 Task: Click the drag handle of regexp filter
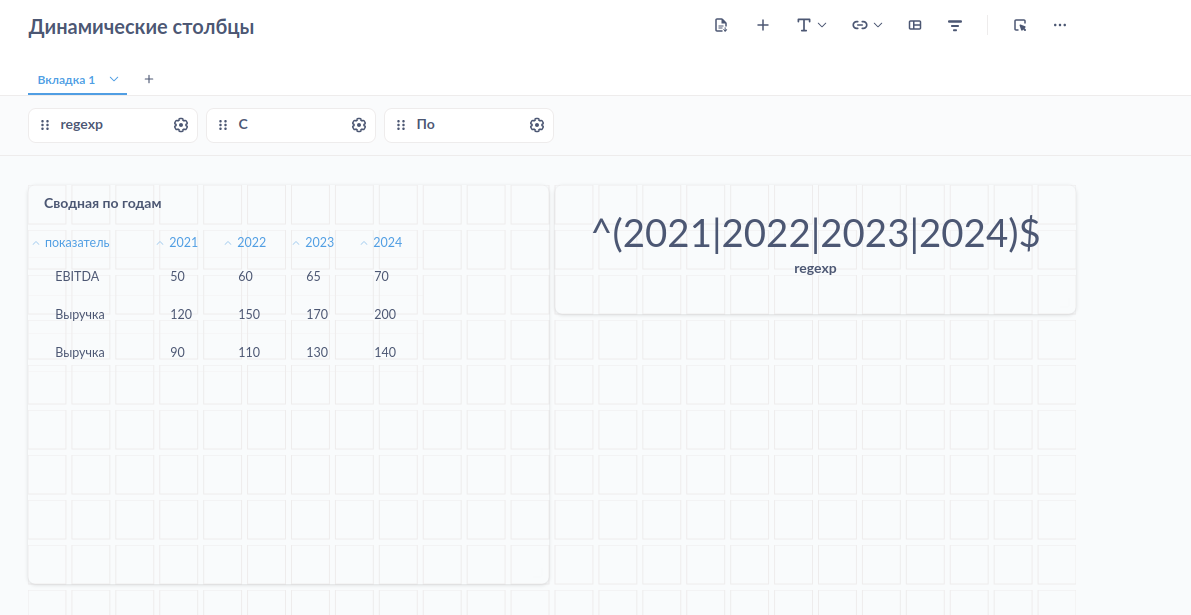pos(45,125)
